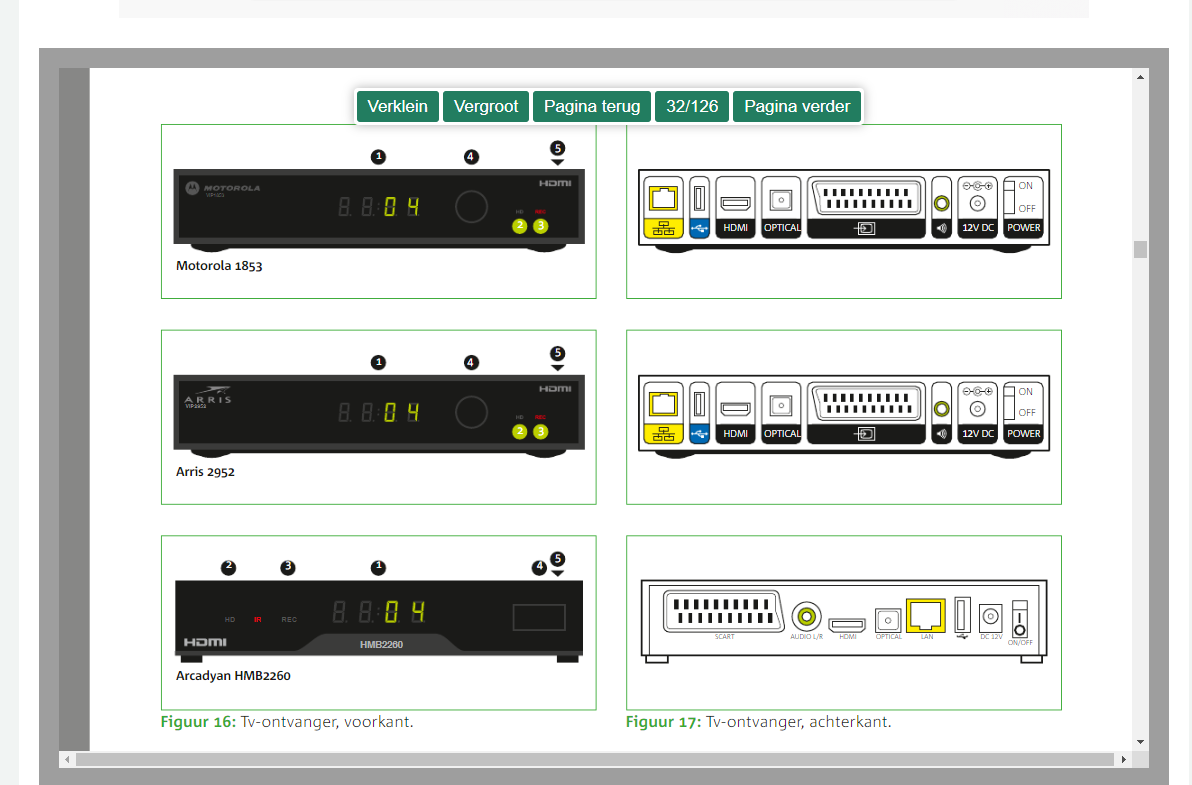Click the Motorola 1853 front view image
Image resolution: width=1192 pixels, height=785 pixels.
point(379,210)
